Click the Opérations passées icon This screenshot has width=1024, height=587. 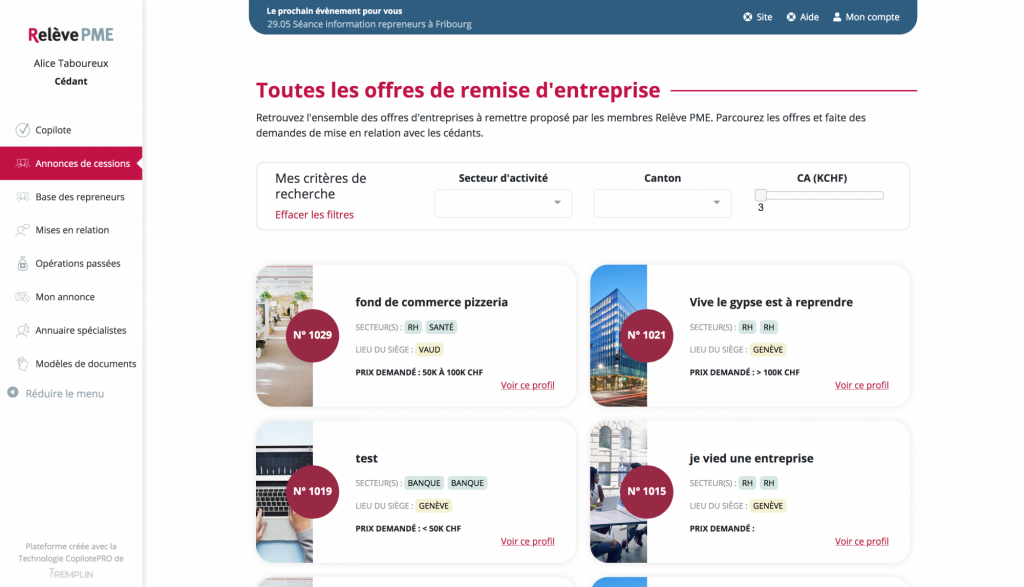pyautogui.click(x=23, y=263)
